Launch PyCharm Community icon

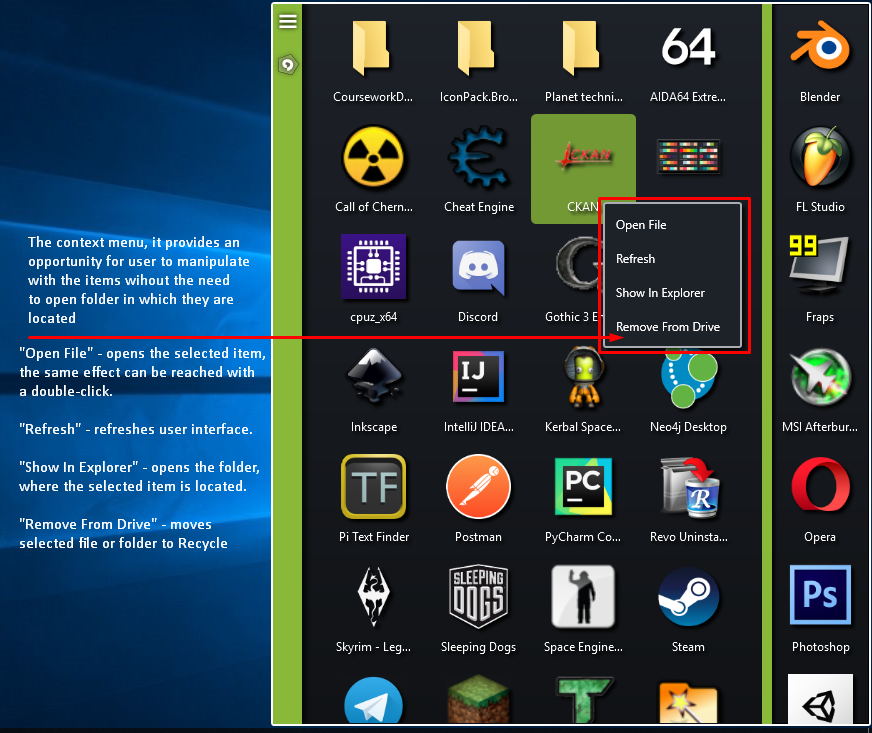(583, 486)
